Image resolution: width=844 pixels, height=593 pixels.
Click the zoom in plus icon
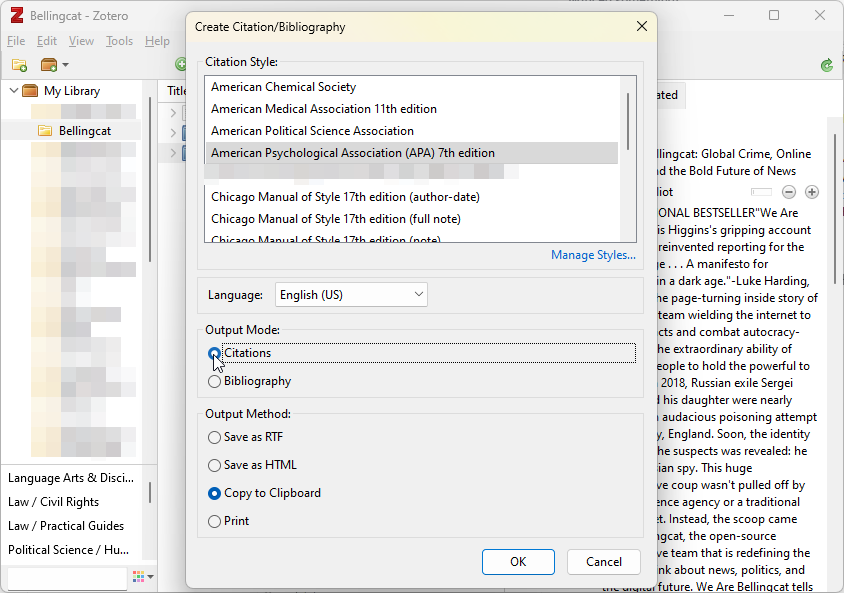pos(812,192)
